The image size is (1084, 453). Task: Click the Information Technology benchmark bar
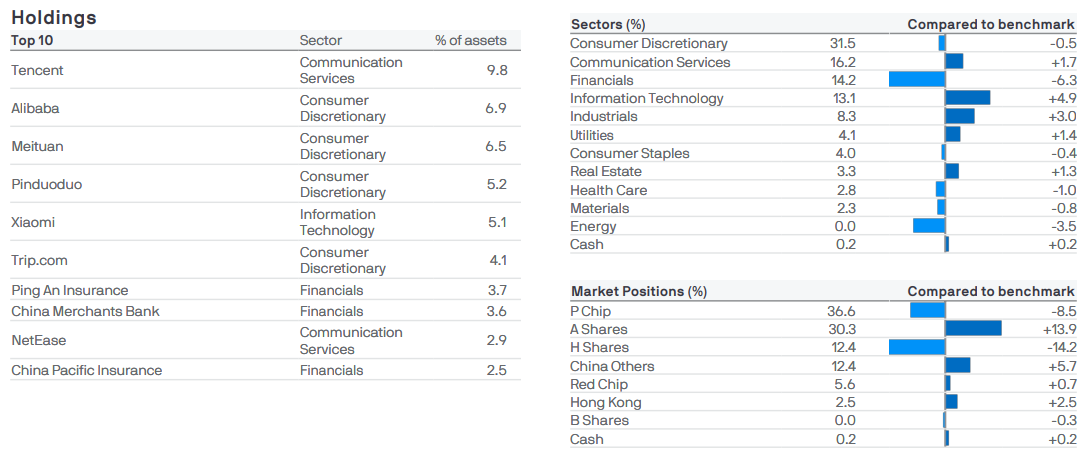point(967,98)
